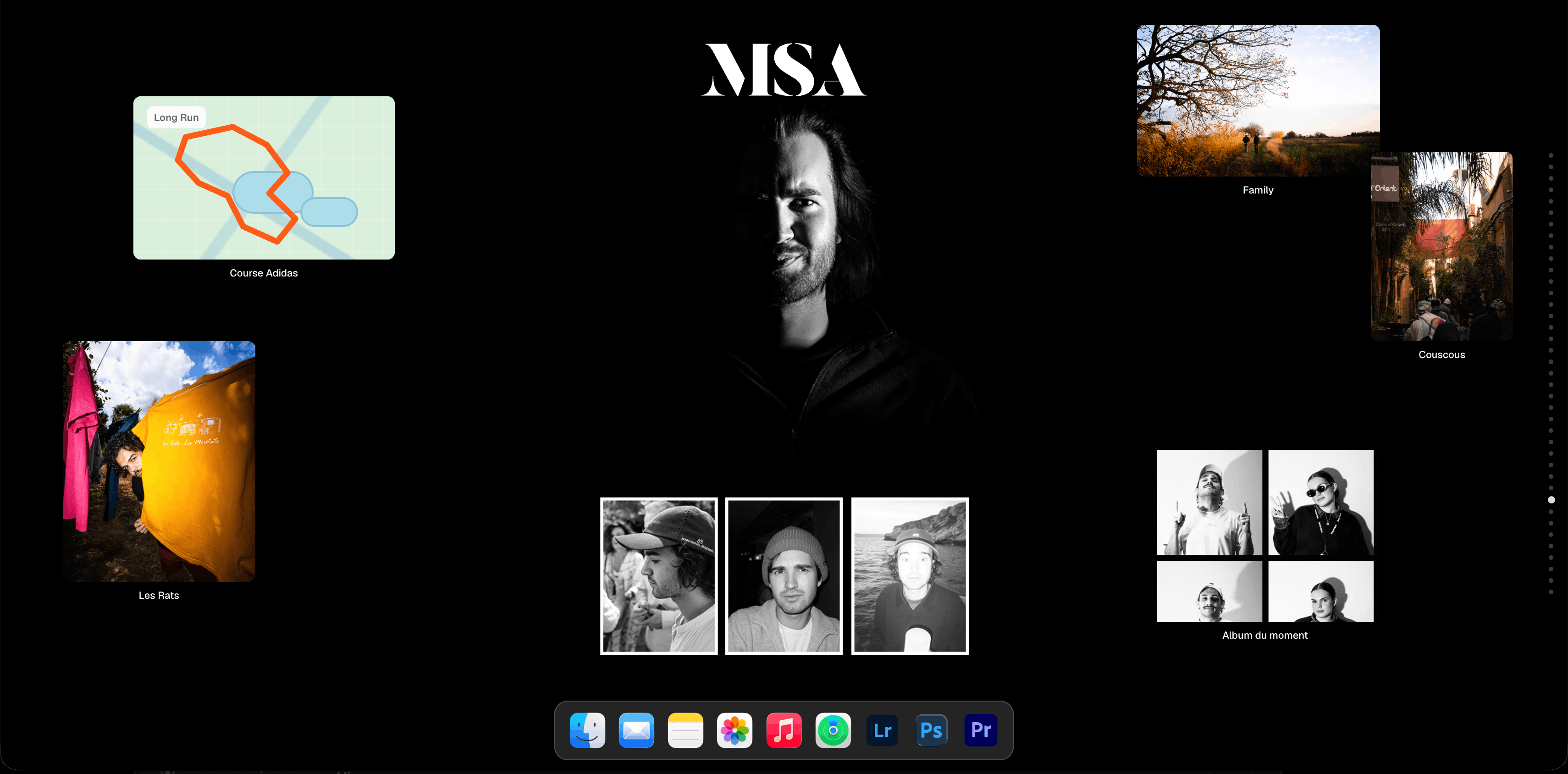Launch the Mail app icon

[x=636, y=730]
